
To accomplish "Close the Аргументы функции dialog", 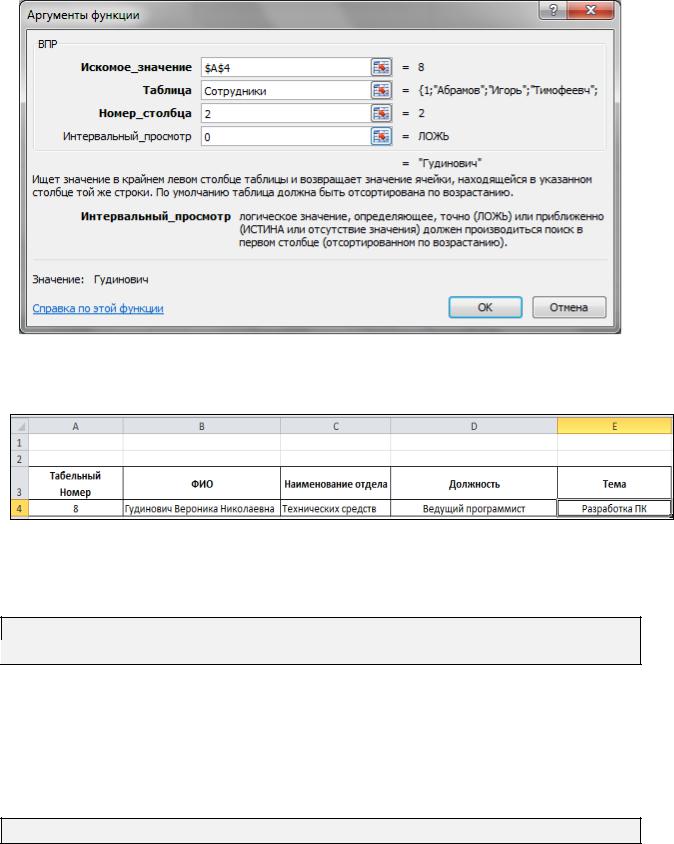I will pyautogui.click(x=591, y=10).
